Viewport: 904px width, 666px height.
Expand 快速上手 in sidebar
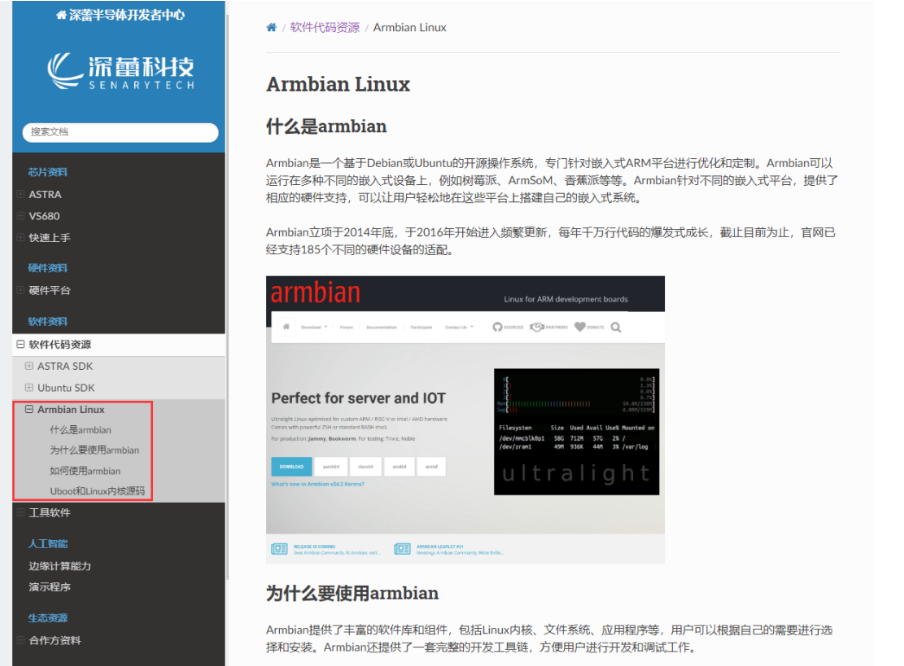21,237
